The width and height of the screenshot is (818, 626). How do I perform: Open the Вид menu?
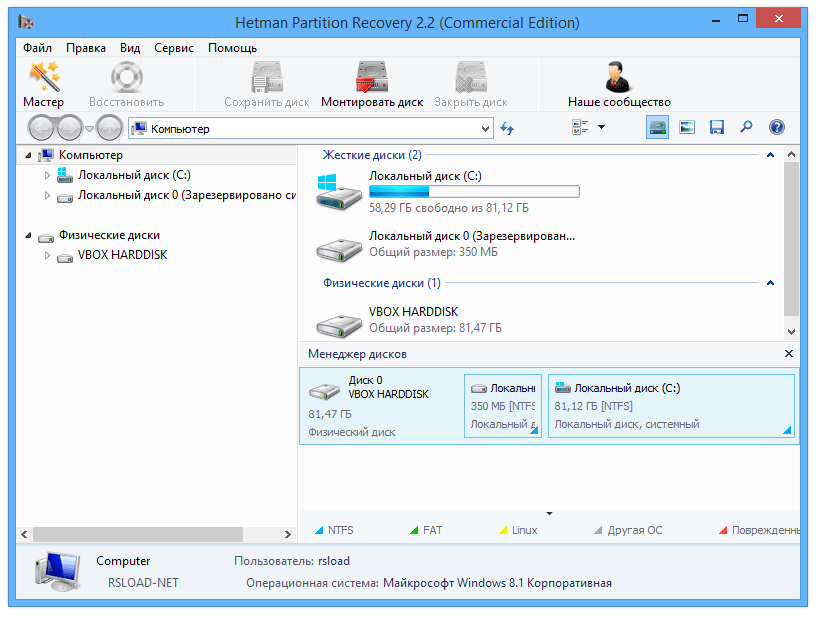coord(130,48)
